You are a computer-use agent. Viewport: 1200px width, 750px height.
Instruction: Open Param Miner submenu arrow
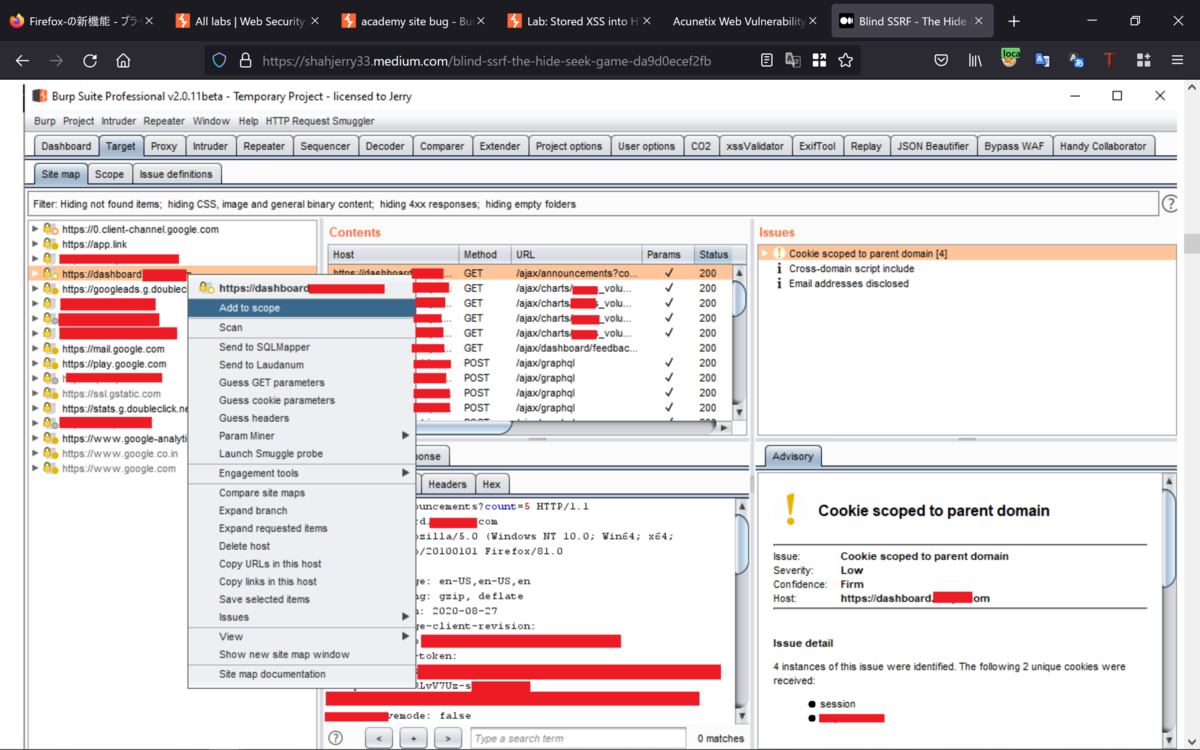point(405,436)
